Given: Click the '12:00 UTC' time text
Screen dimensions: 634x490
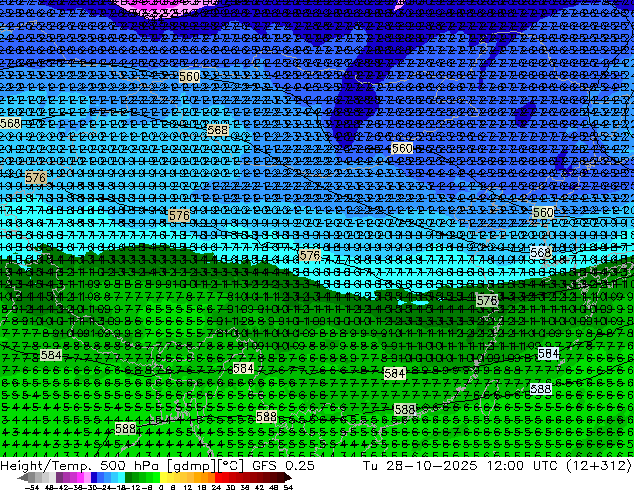Looking at the screenshot, I should (x=523, y=465).
